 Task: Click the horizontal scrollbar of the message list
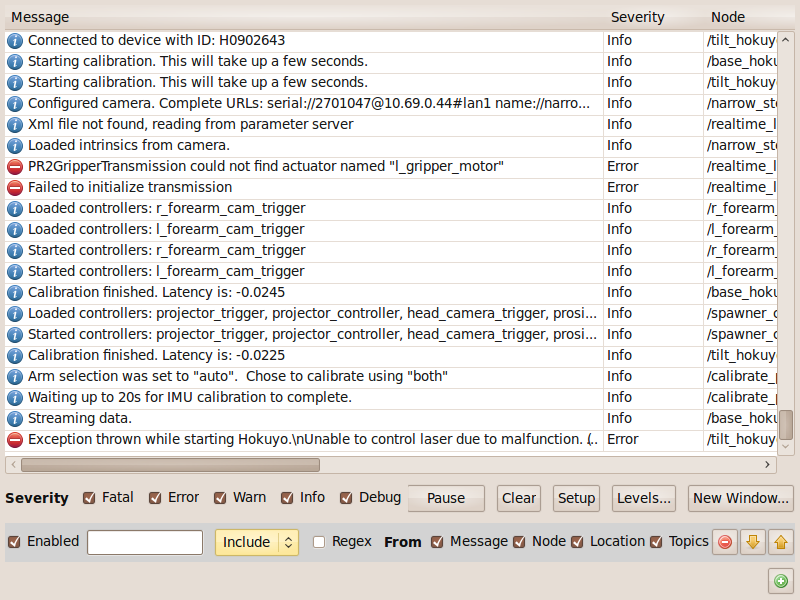pos(170,465)
